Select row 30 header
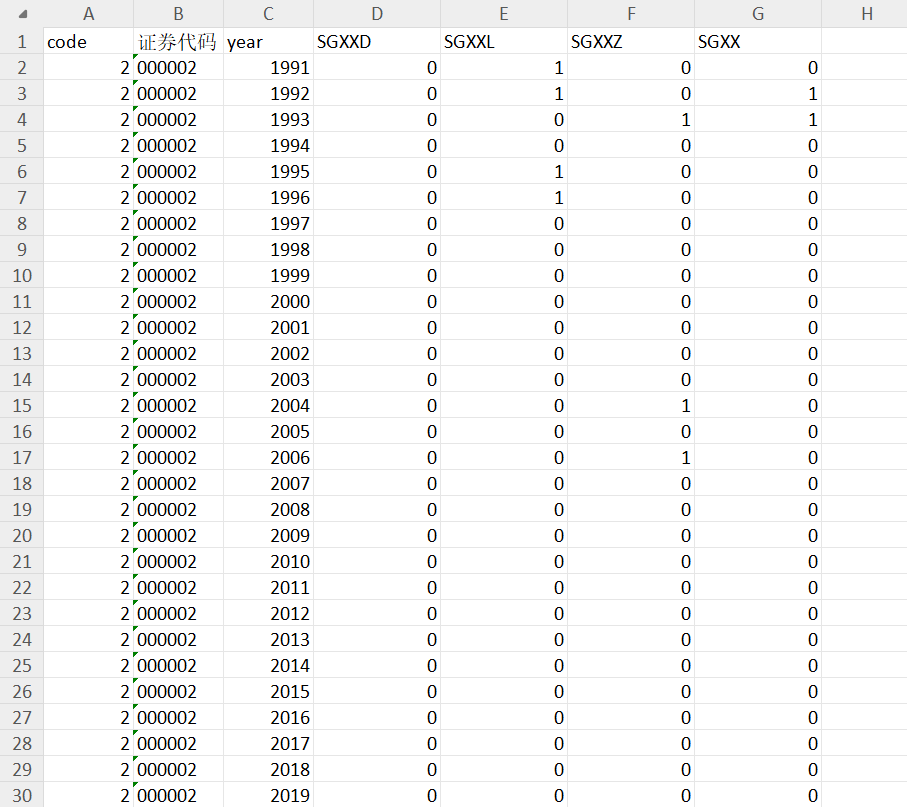907x807 pixels. coord(22,795)
